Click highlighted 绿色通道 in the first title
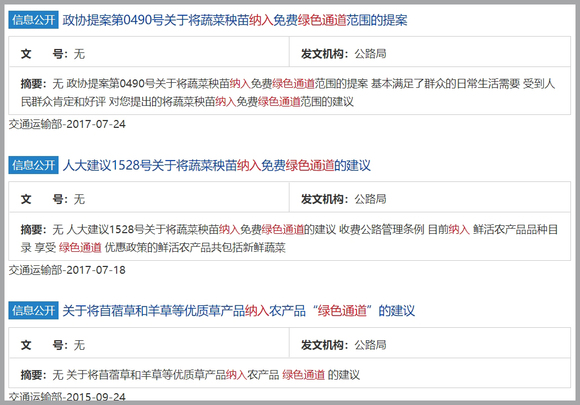This screenshot has width=580, height=405. coord(322,20)
